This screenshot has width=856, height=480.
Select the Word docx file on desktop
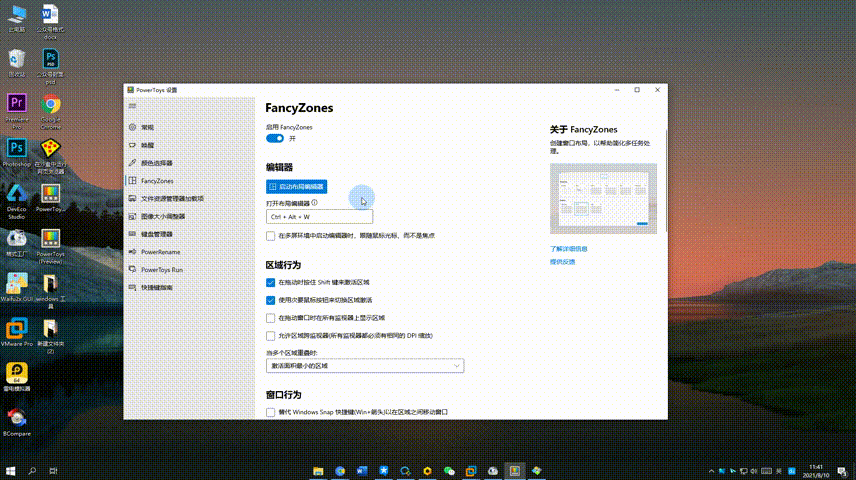(50, 22)
